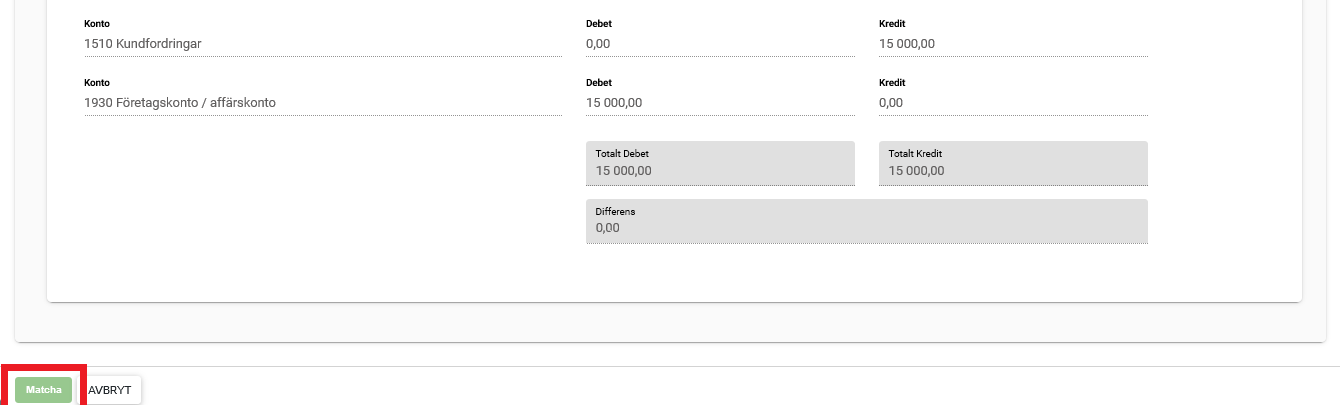Click the Totalt Kredit label text
This screenshot has height=405, width=1340.
[x=916, y=154]
